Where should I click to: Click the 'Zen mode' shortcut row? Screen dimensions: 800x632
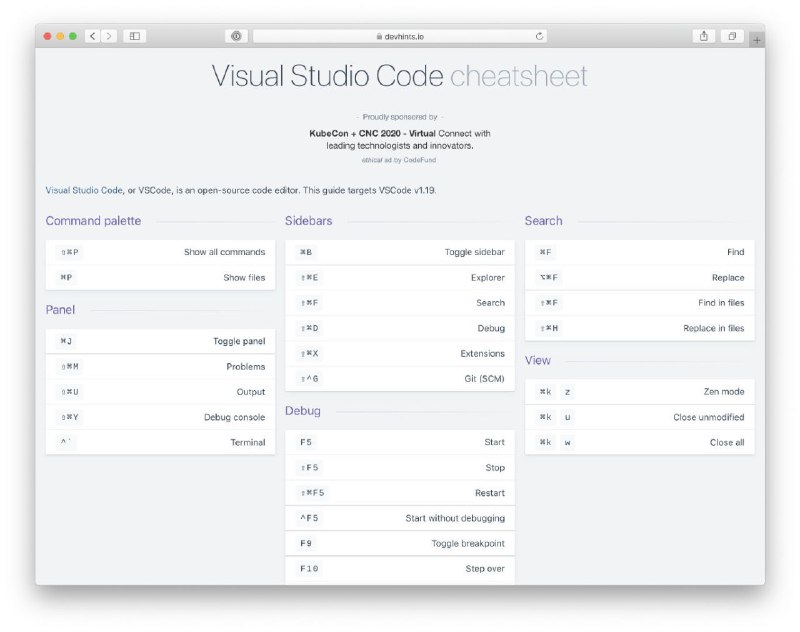tap(639, 392)
